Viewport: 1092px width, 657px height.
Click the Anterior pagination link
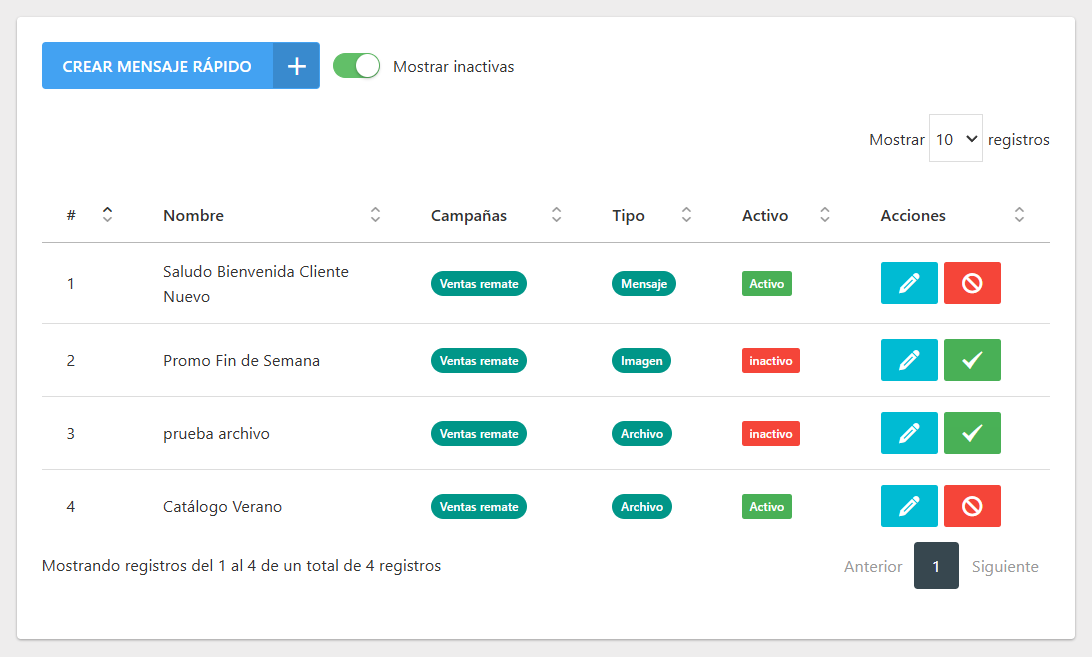(x=872, y=566)
